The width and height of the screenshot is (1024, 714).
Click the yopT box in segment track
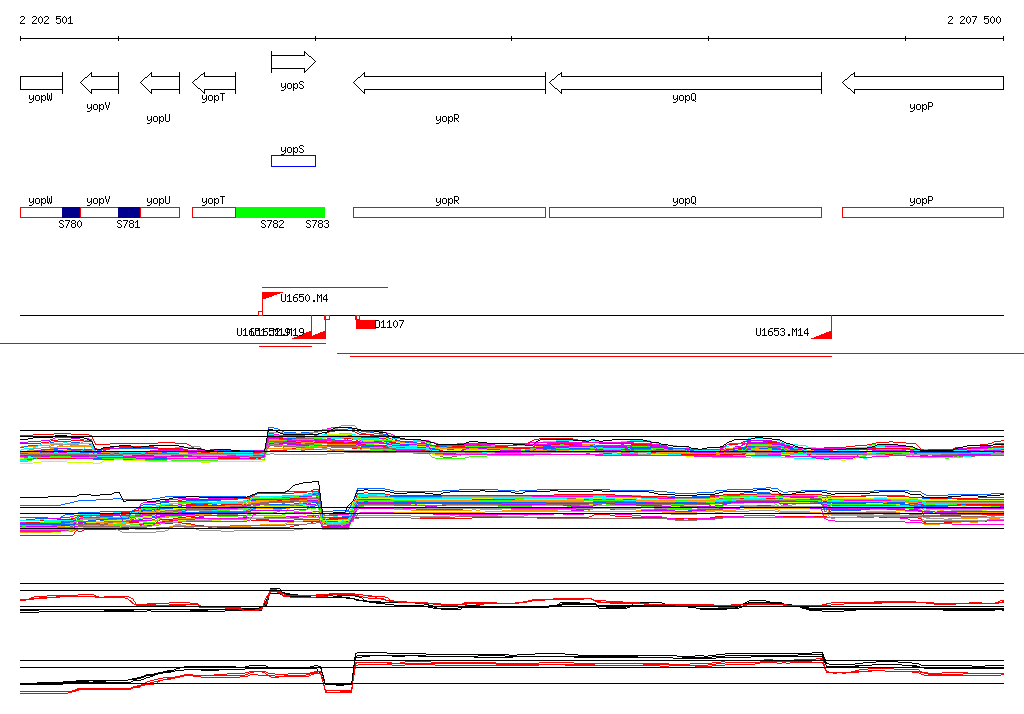click(213, 212)
